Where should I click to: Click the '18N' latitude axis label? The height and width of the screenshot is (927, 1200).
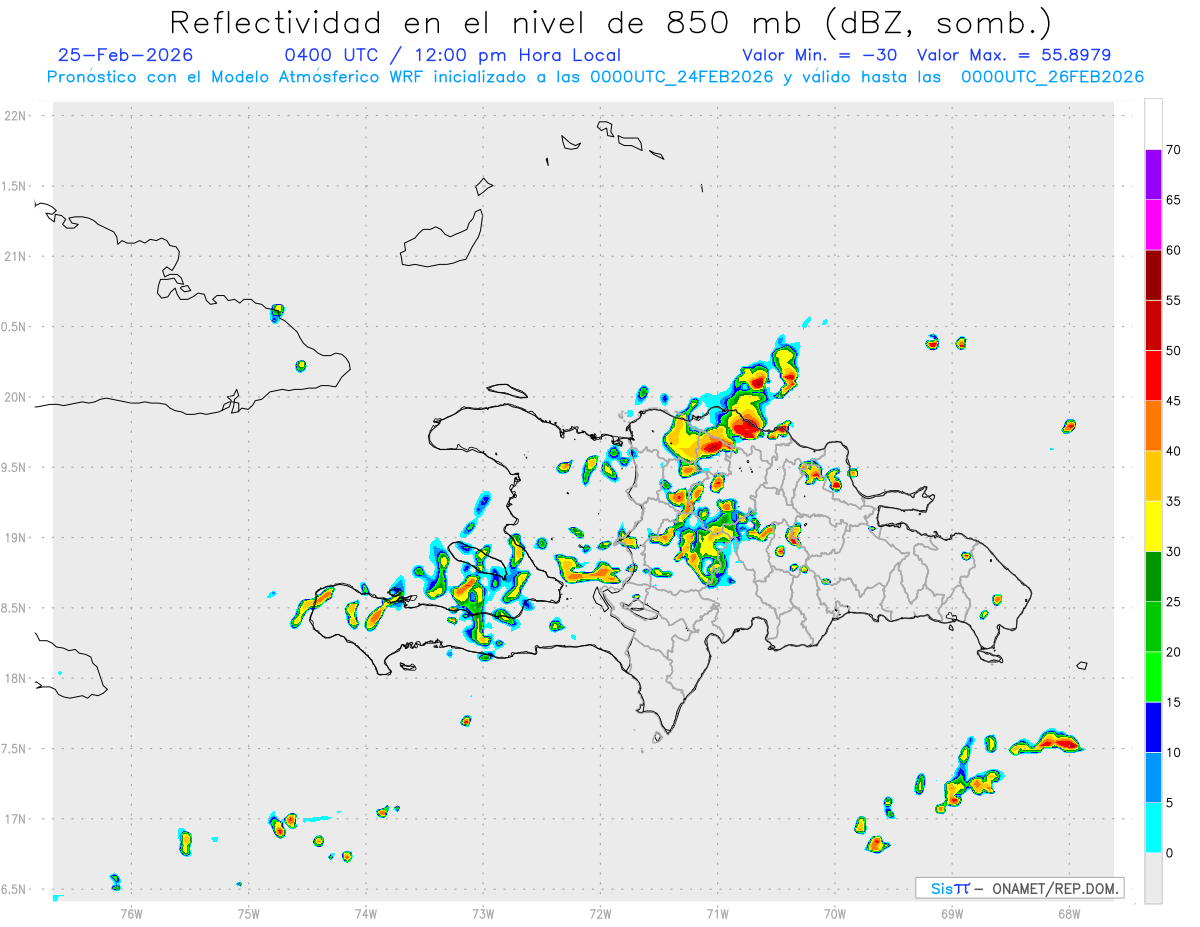coord(17,678)
